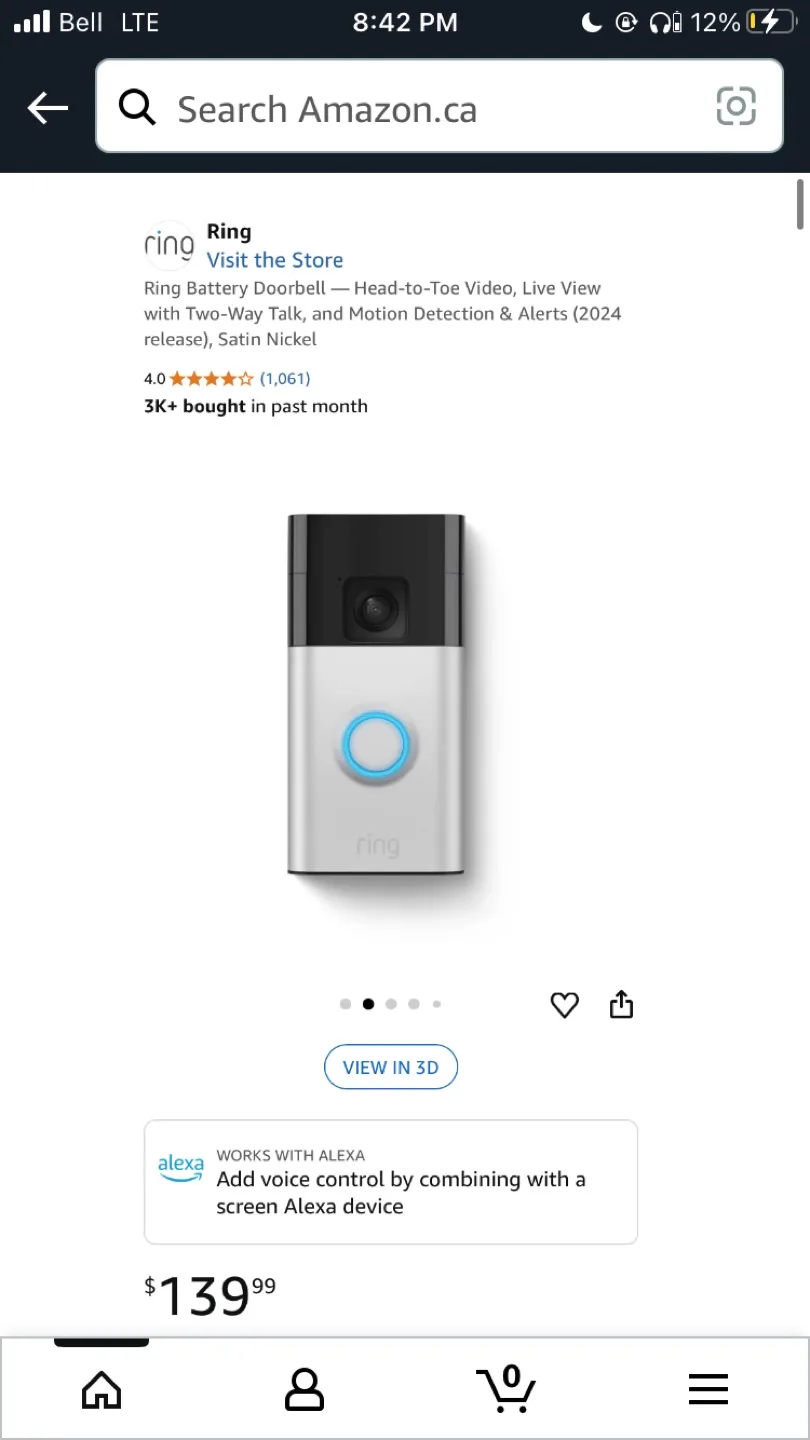Select the first image carousel dot
This screenshot has height=1440, width=810.
345,1004
